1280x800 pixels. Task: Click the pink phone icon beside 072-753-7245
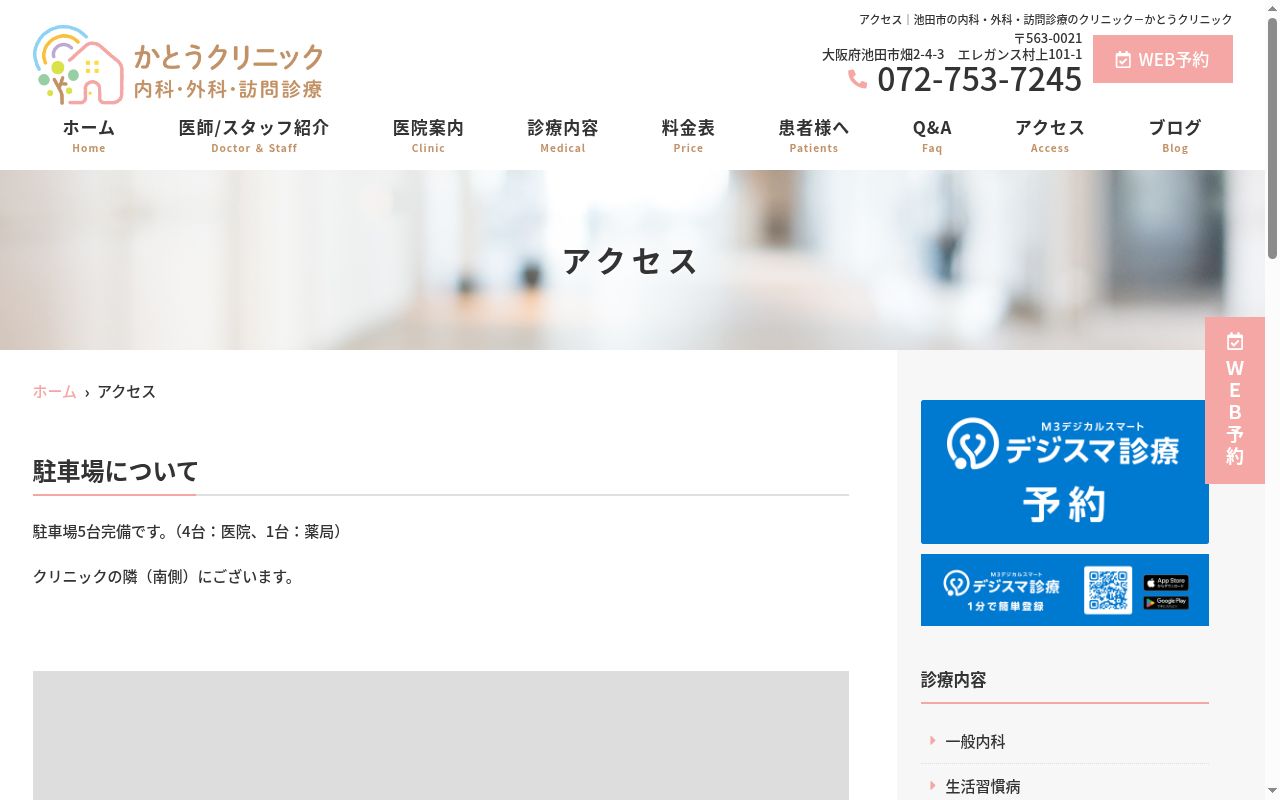[x=858, y=79]
